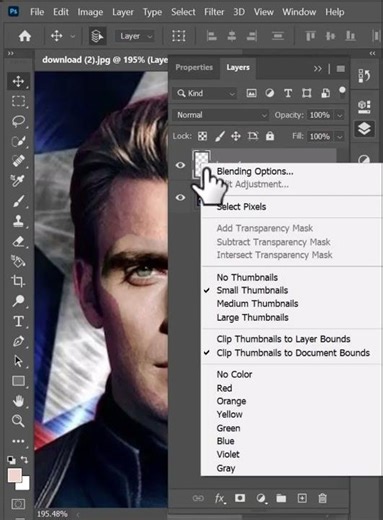Lock all padlock icon

click(270, 136)
